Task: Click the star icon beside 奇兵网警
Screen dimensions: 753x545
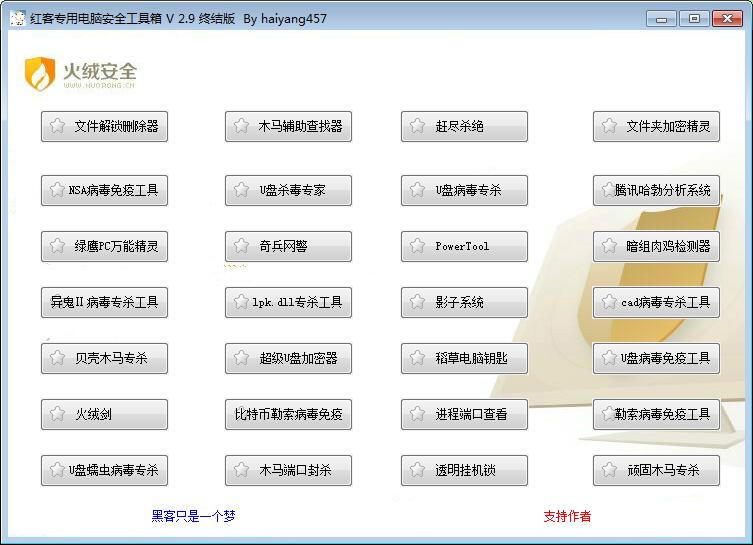Action: pos(241,246)
